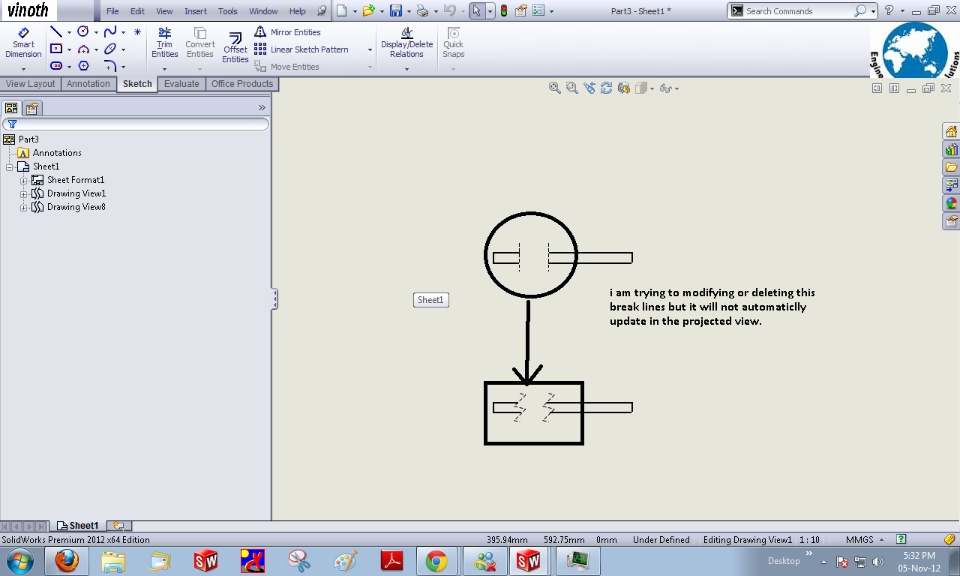This screenshot has width=960, height=576.
Task: Select Annotations in the tree
Action: pos(56,153)
